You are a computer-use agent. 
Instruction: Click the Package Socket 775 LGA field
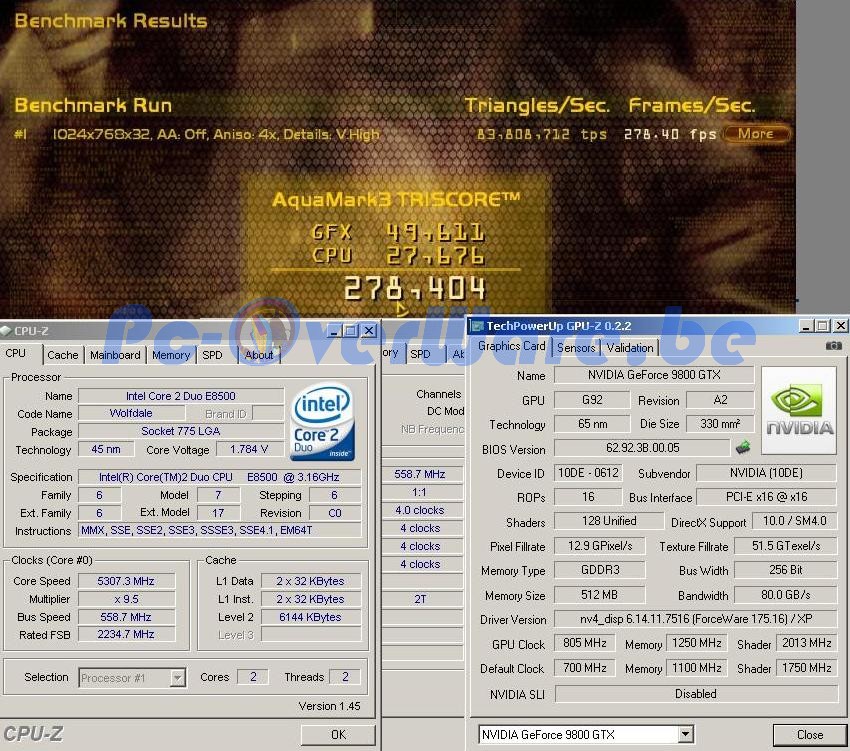click(x=181, y=431)
